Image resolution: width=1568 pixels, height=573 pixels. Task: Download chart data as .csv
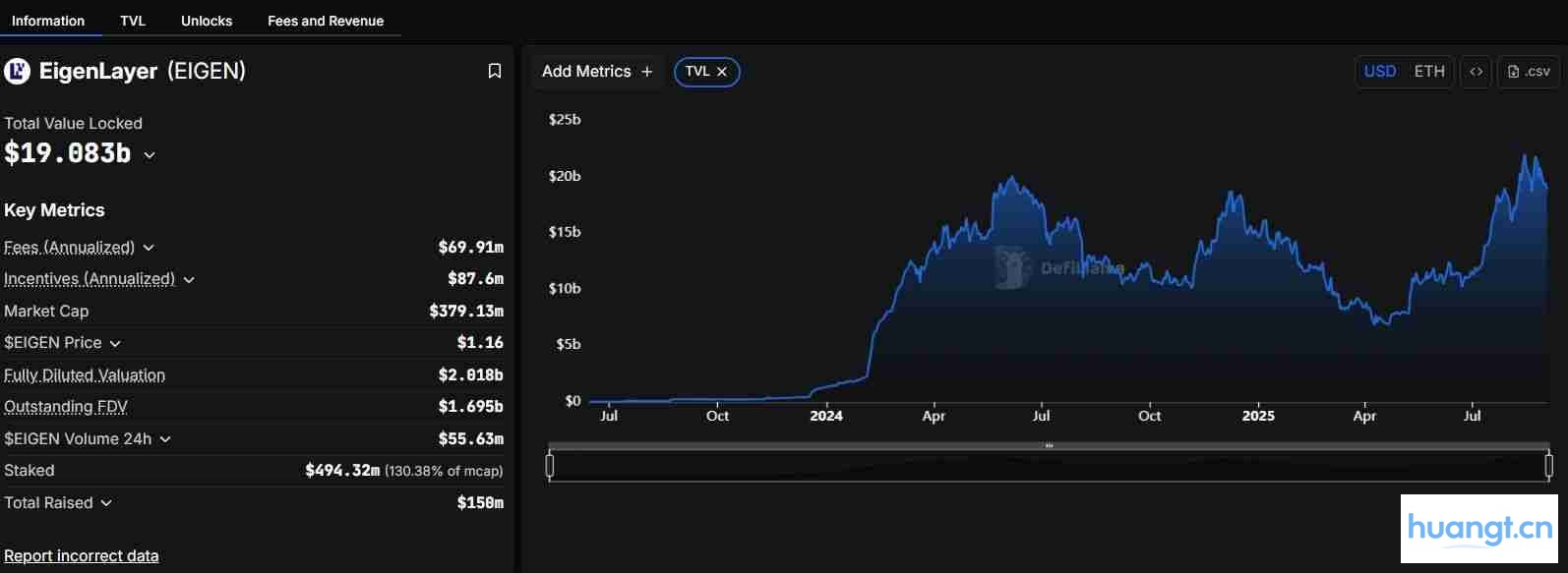tap(1529, 72)
